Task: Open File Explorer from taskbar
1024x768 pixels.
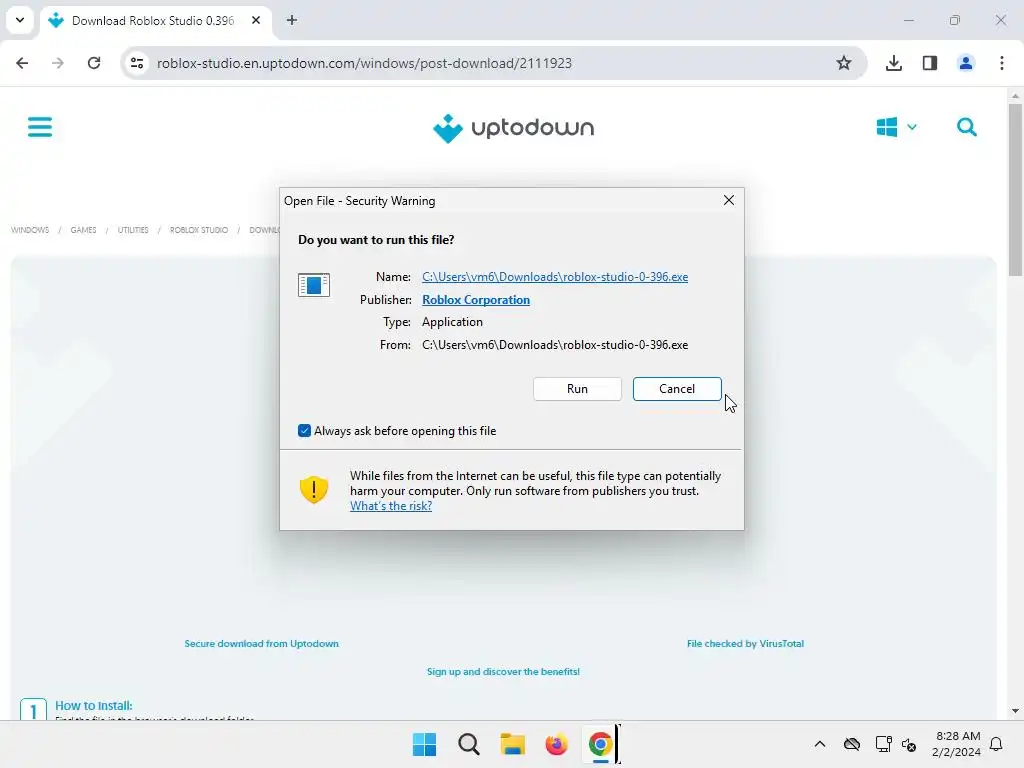Action: pyautogui.click(x=512, y=744)
